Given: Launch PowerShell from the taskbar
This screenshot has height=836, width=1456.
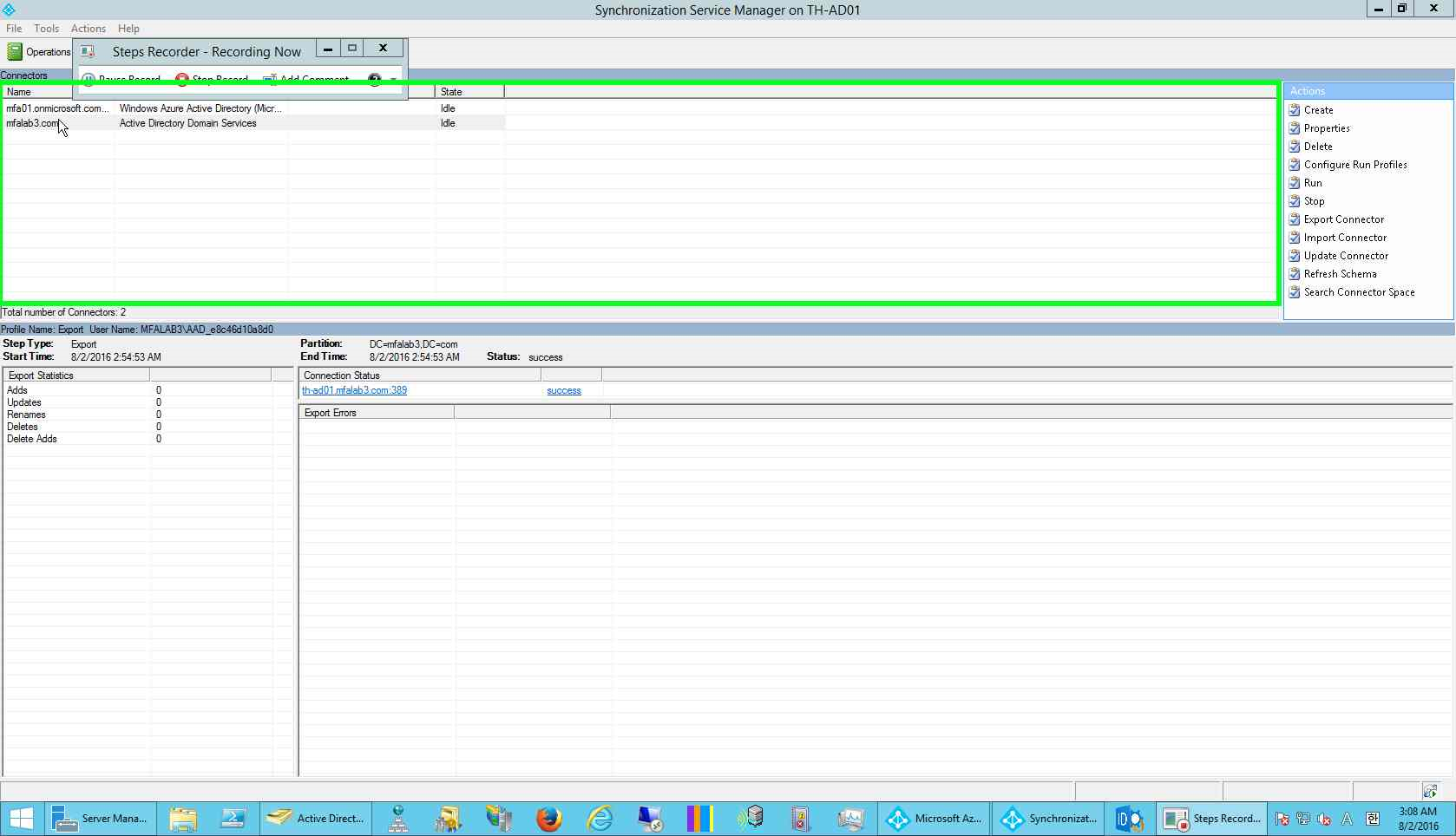Looking at the screenshot, I should [x=233, y=819].
